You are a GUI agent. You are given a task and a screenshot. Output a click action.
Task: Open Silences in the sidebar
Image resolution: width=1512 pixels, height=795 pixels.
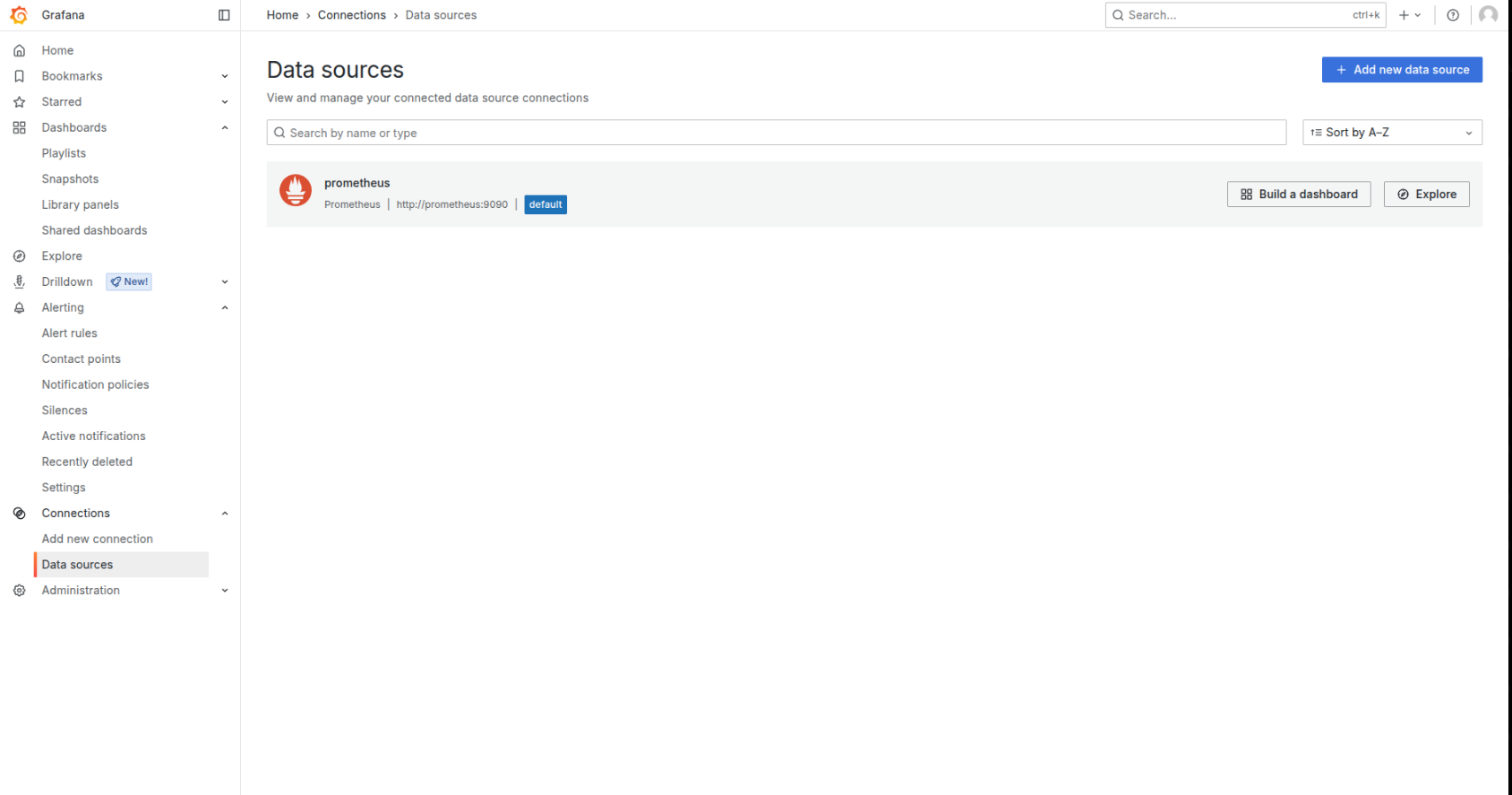pyautogui.click(x=64, y=410)
